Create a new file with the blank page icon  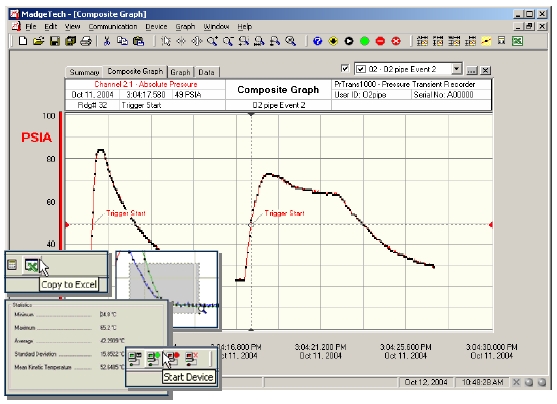click(23, 41)
